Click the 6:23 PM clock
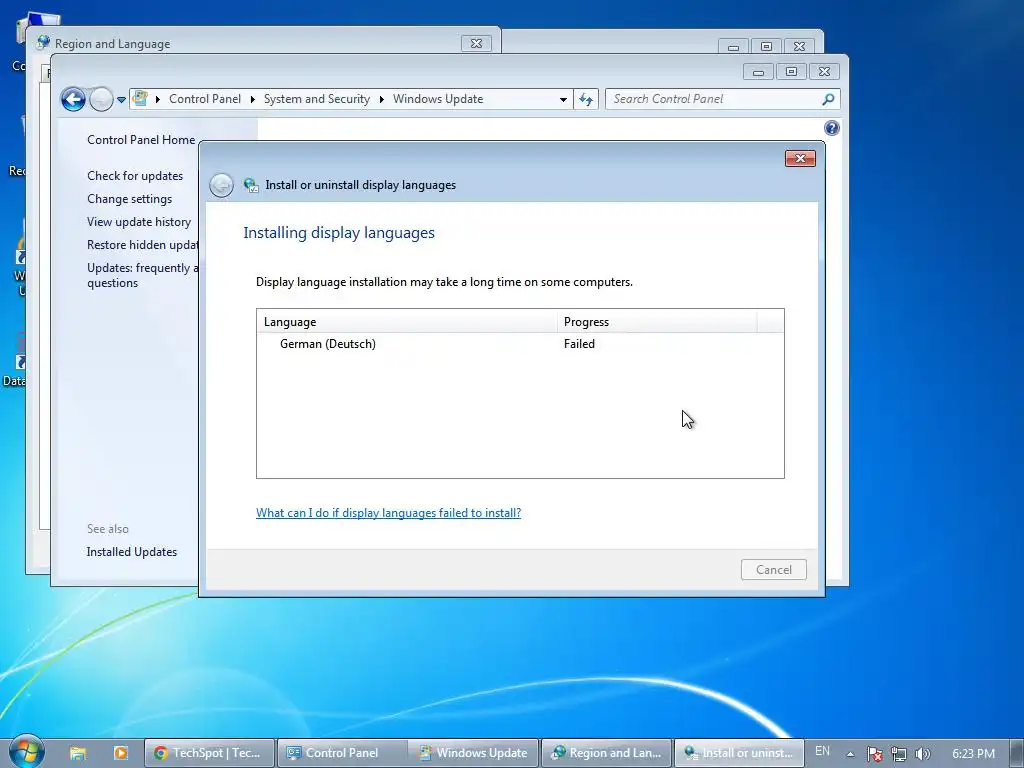 (974, 754)
